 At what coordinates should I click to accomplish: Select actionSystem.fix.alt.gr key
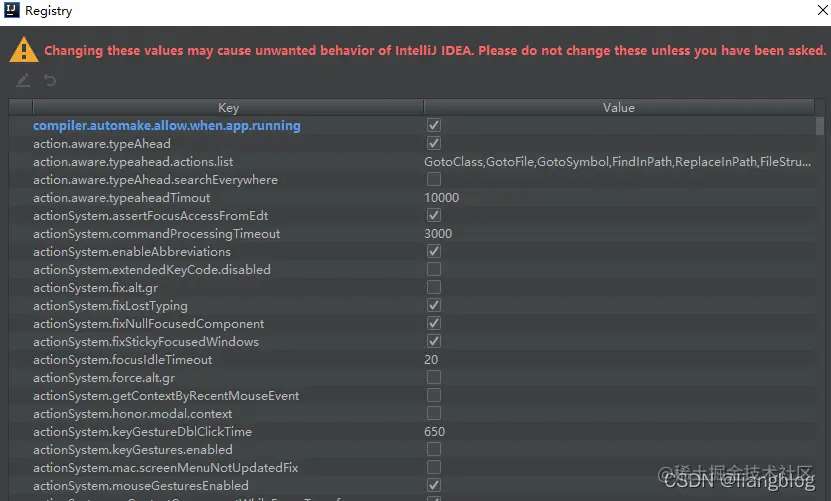95,288
